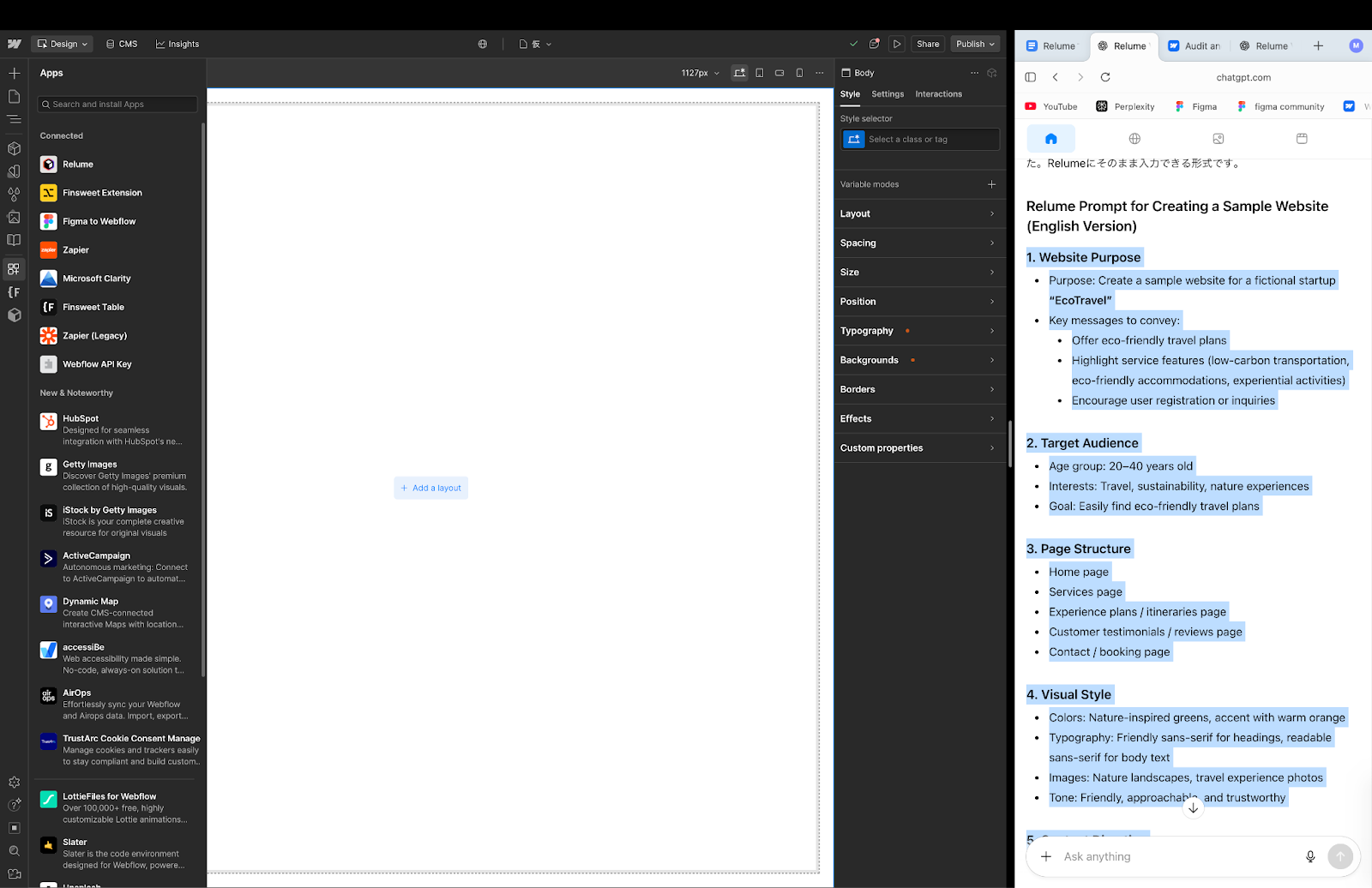Open the CMS mode
This screenshot has width=1372, height=888.
pyautogui.click(x=122, y=44)
